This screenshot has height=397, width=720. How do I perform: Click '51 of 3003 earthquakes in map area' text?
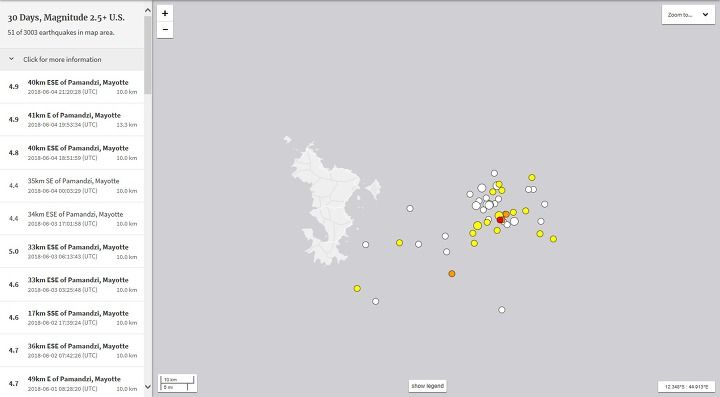click(61, 33)
